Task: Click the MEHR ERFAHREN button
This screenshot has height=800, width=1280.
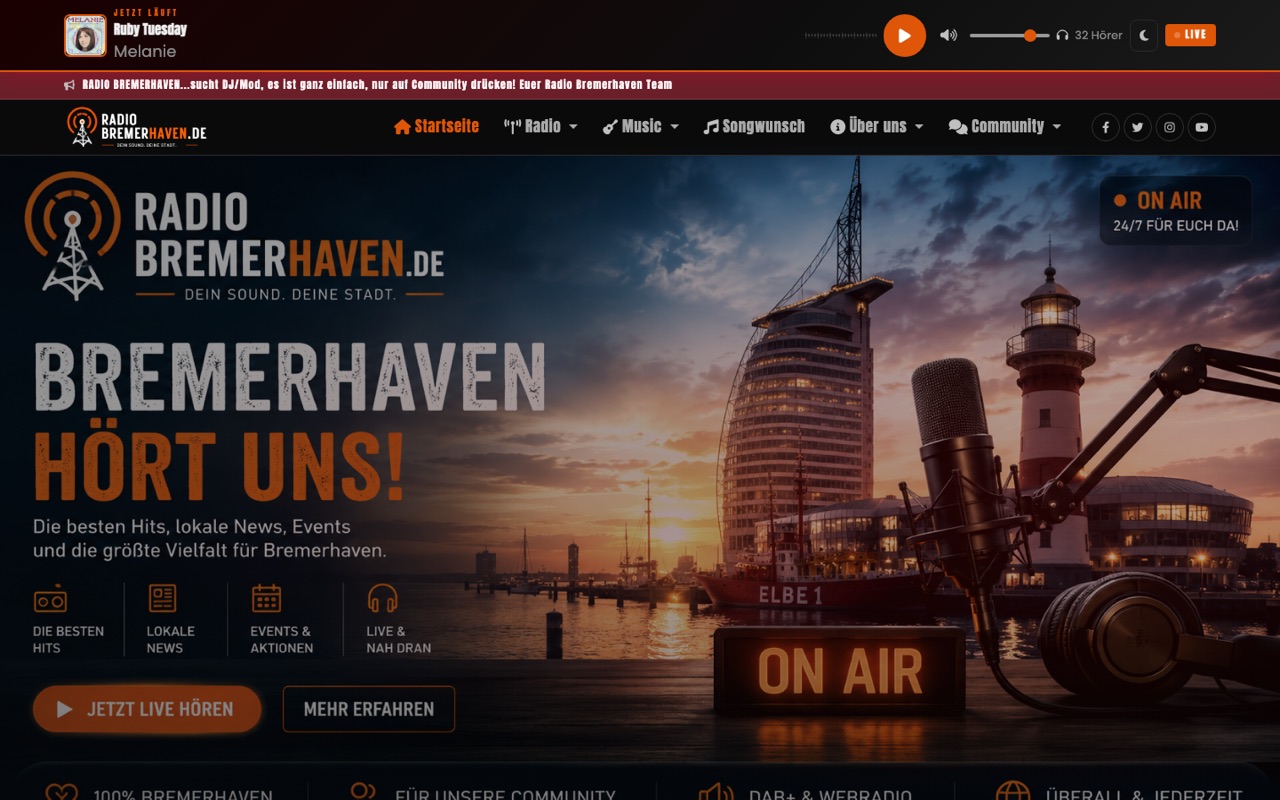Action: pyautogui.click(x=369, y=709)
